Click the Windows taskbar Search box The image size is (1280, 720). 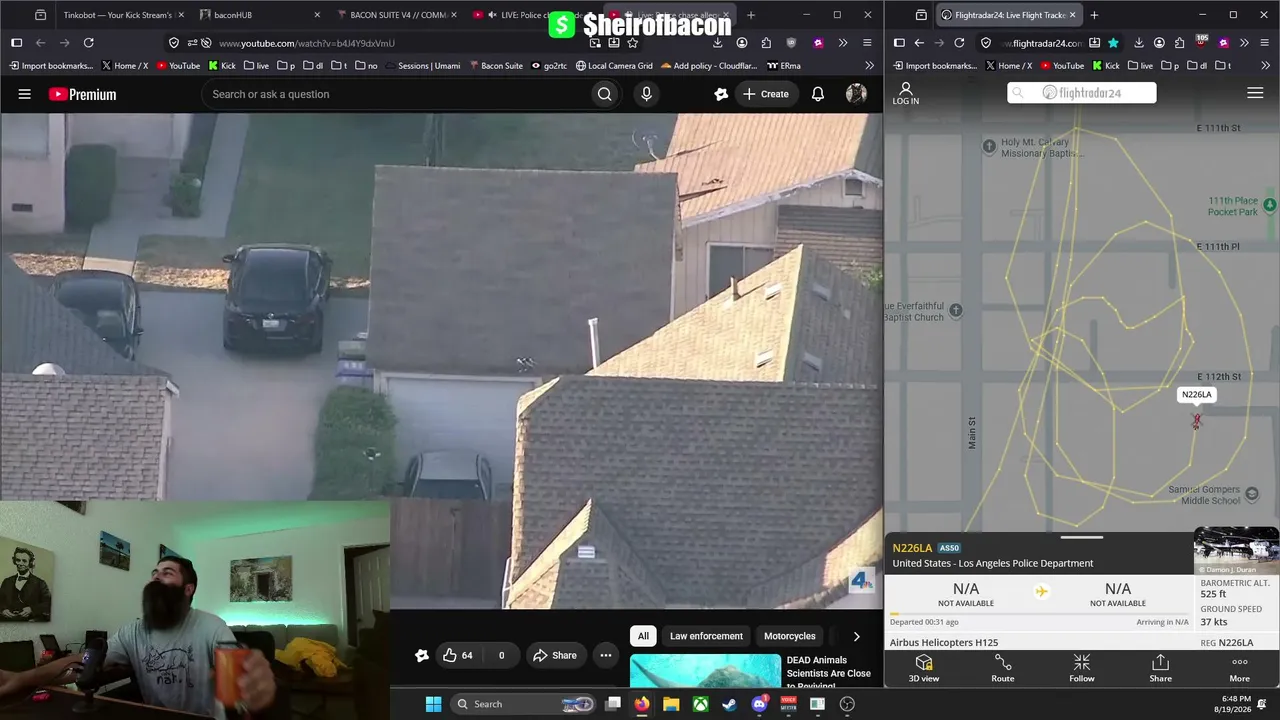coord(524,704)
